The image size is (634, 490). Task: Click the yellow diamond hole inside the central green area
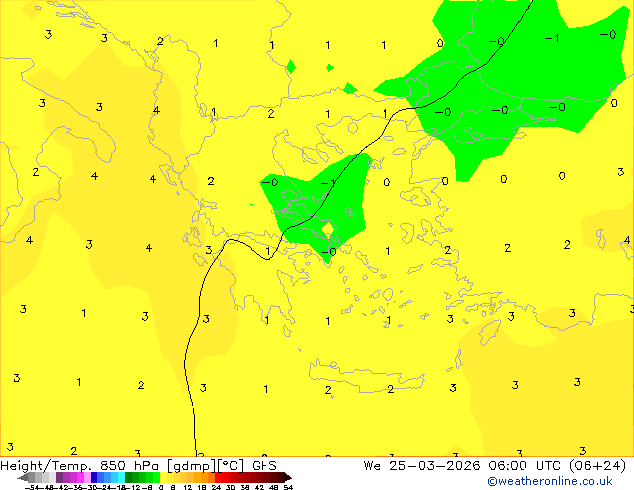(x=328, y=230)
